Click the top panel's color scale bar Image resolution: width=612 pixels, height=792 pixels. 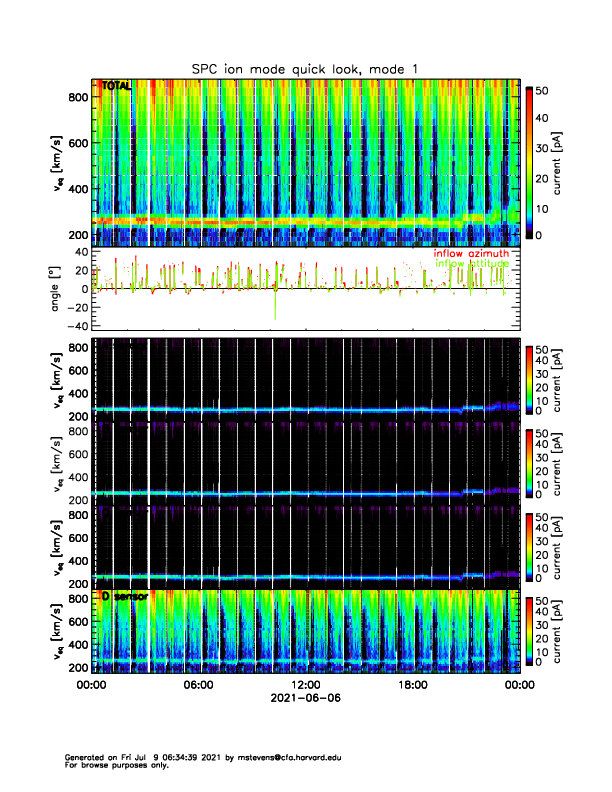pyautogui.click(x=528, y=161)
